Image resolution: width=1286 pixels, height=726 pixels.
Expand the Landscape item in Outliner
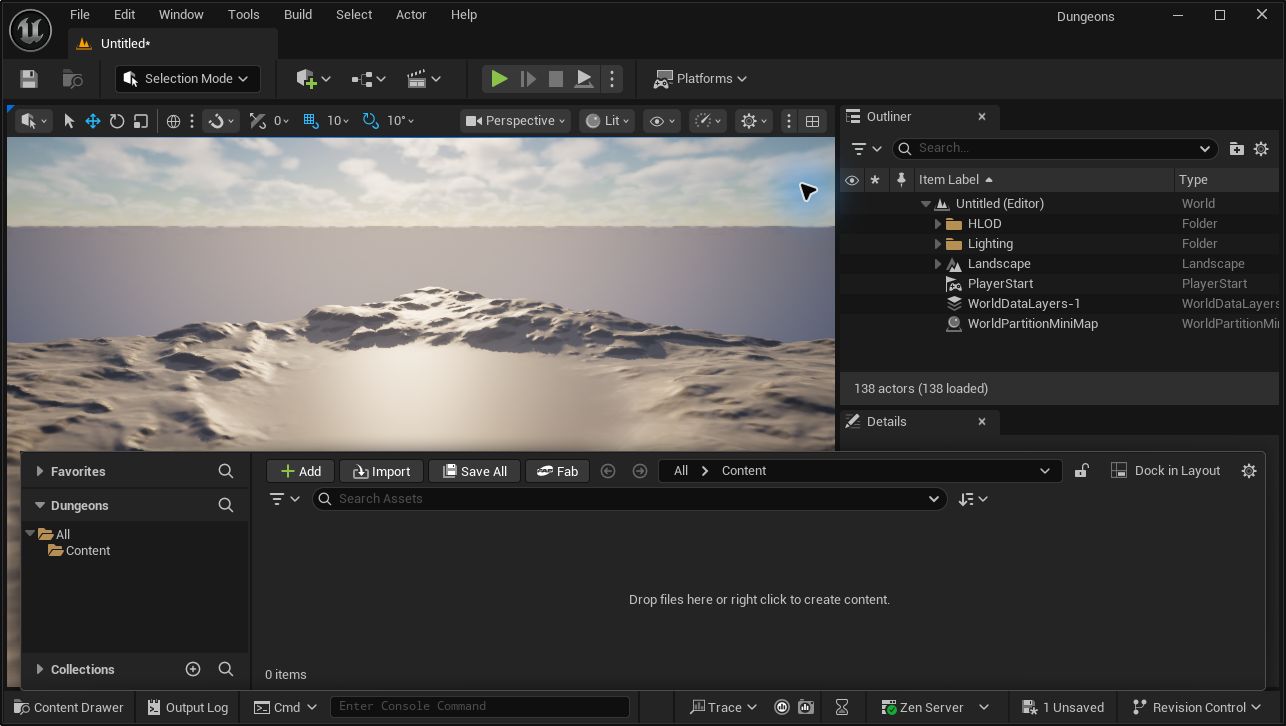click(x=938, y=264)
